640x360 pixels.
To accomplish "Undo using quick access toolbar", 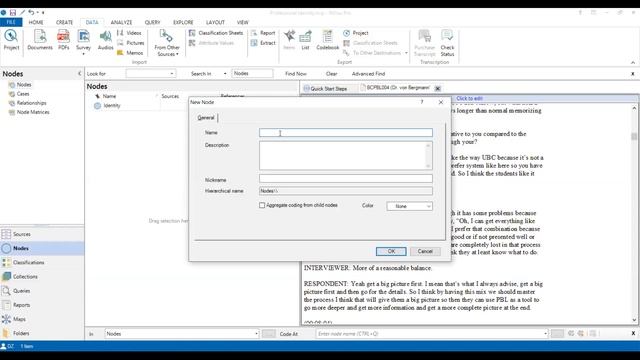I will [x=31, y=13].
